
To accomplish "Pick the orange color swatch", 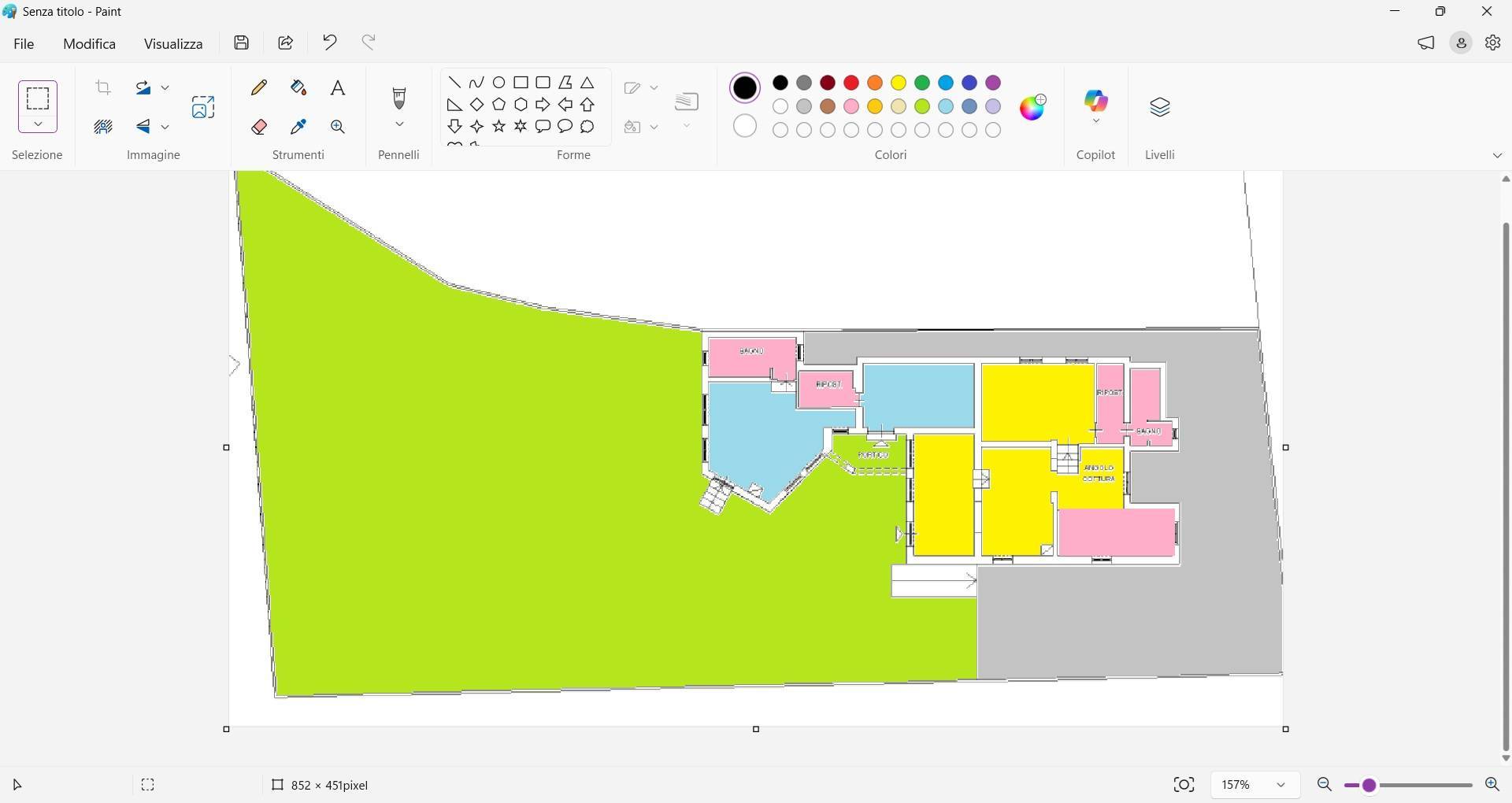I will click(x=875, y=83).
